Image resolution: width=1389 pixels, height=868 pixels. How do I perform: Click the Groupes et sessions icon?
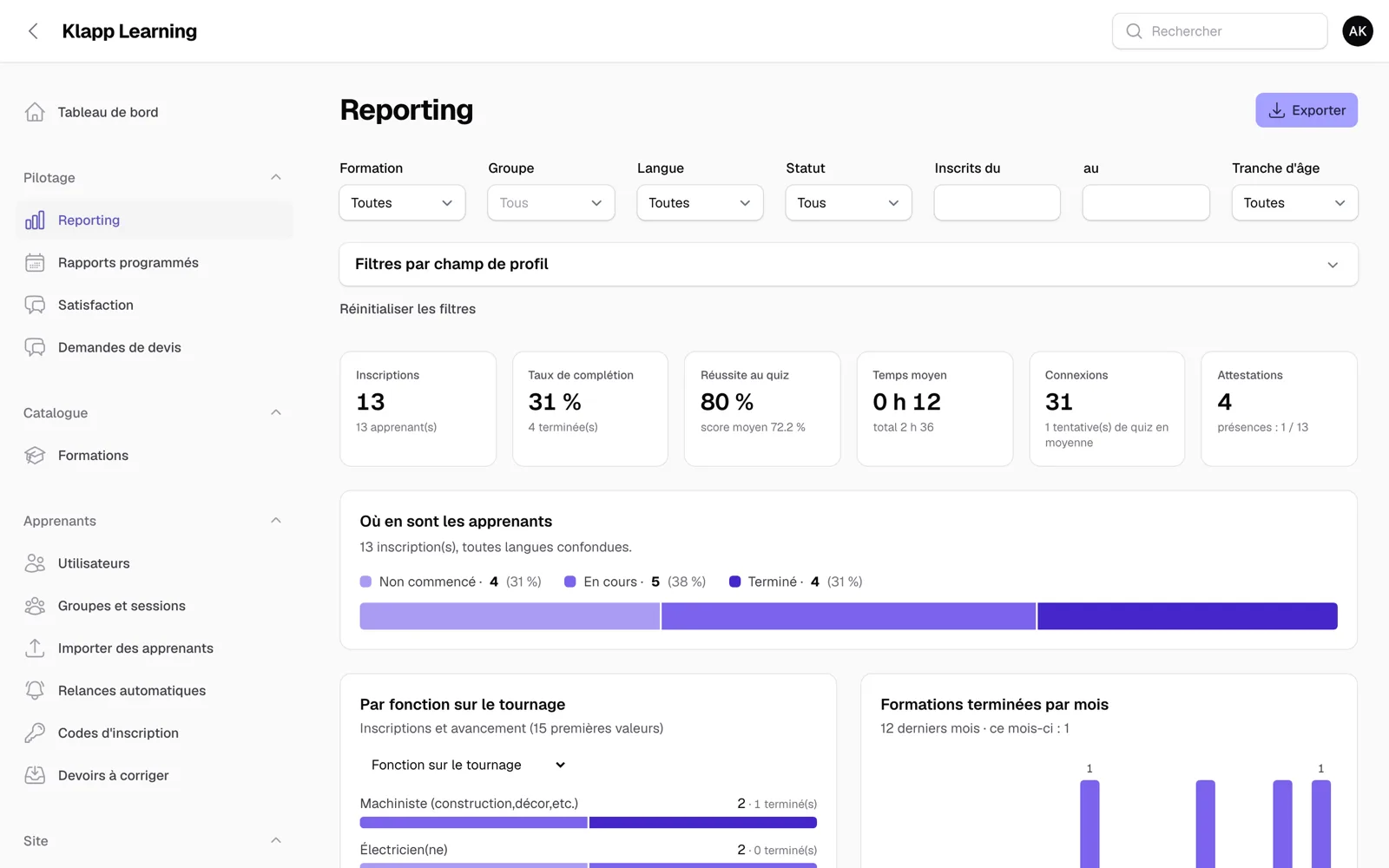click(35, 606)
